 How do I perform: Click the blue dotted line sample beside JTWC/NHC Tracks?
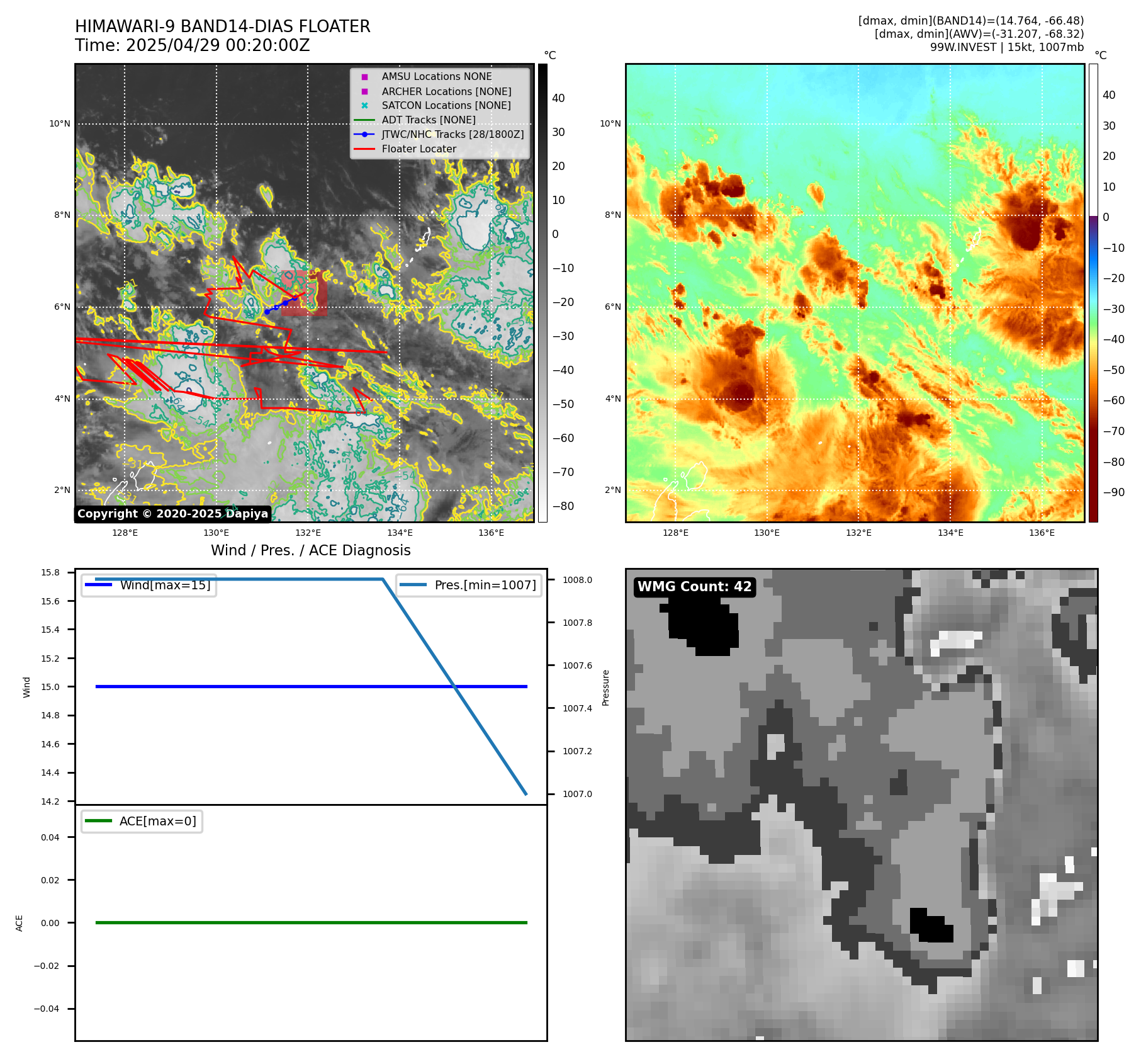click(x=364, y=134)
